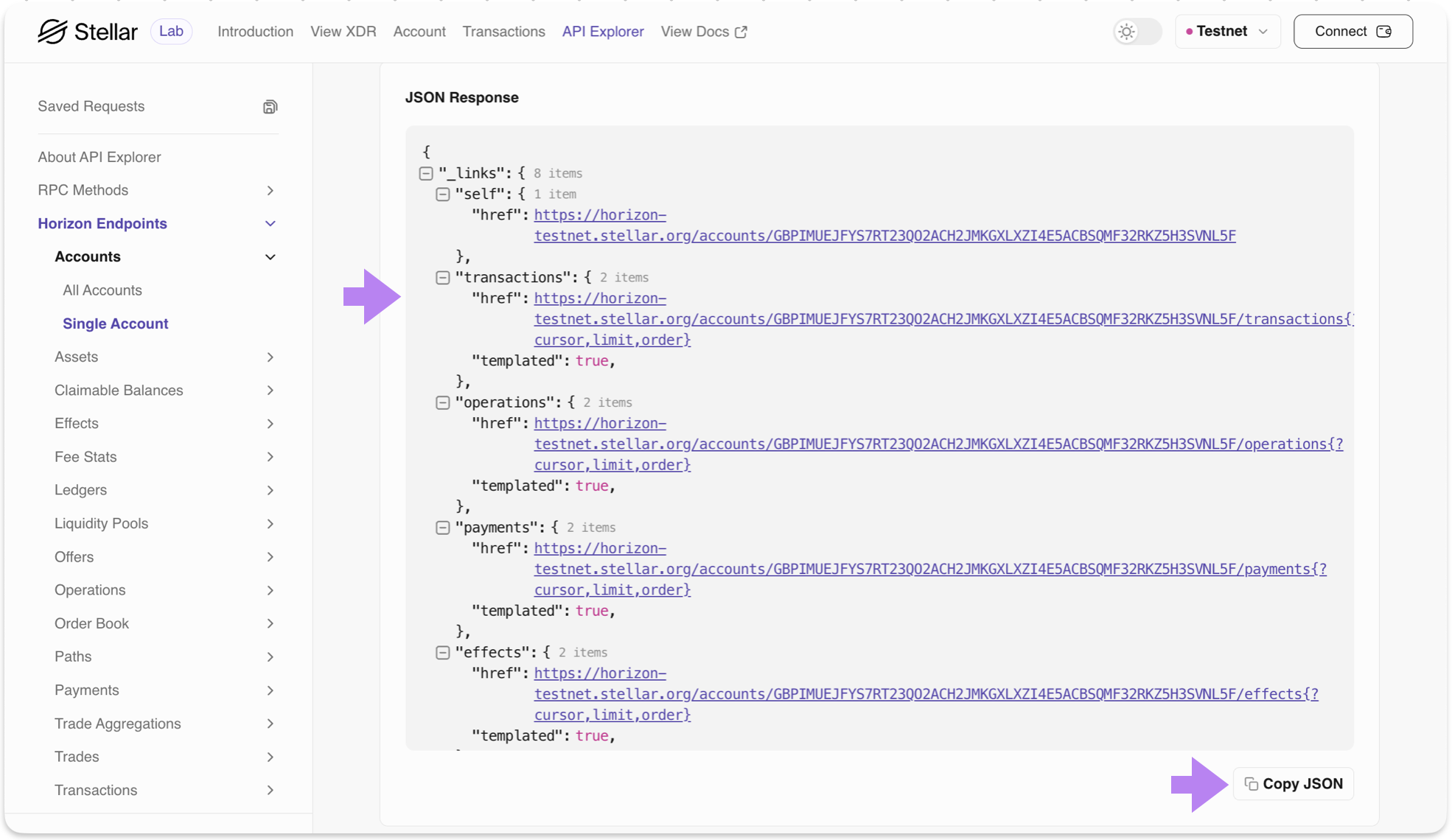Click the RPC Methods label
Screen dimensions: 1452x840
tap(83, 191)
